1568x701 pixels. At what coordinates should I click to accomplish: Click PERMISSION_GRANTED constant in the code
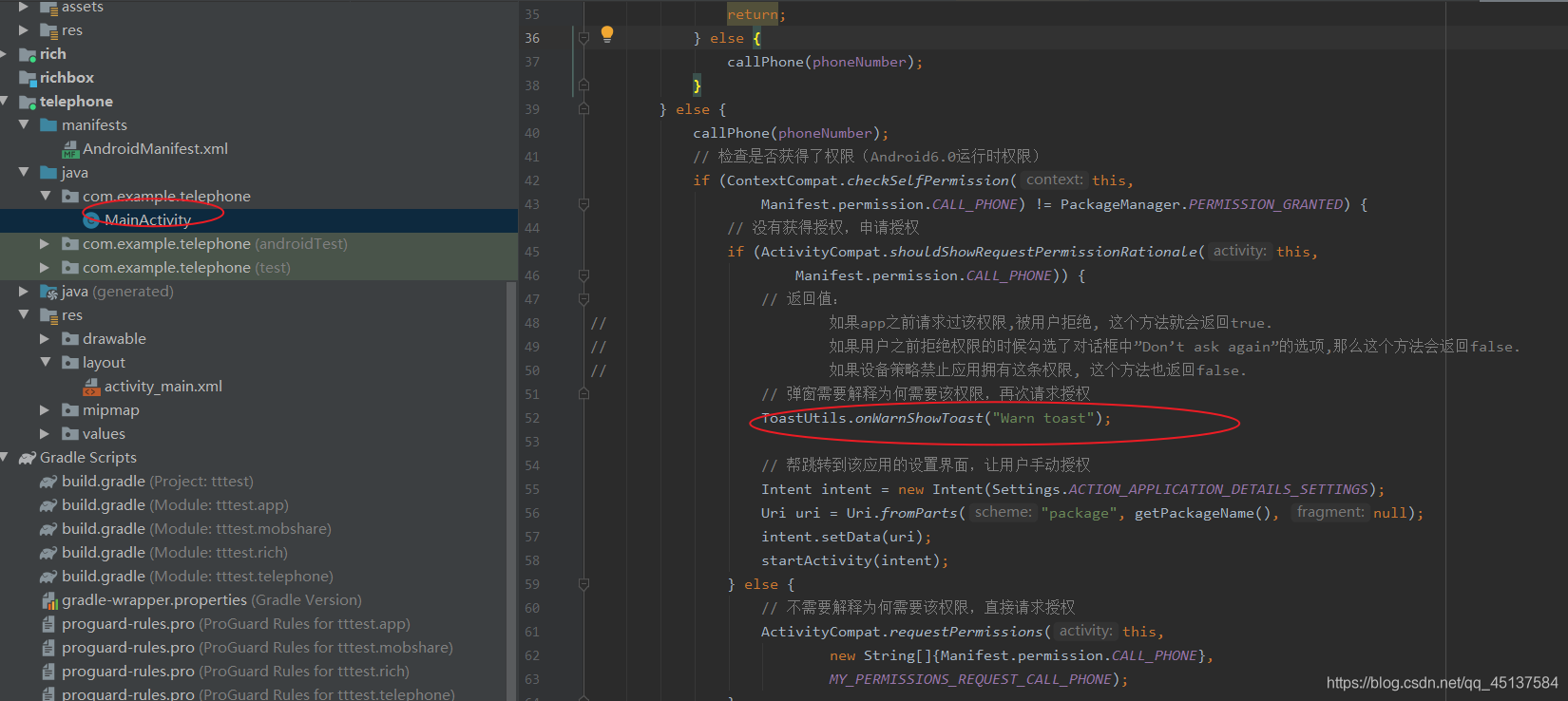pos(1266,204)
